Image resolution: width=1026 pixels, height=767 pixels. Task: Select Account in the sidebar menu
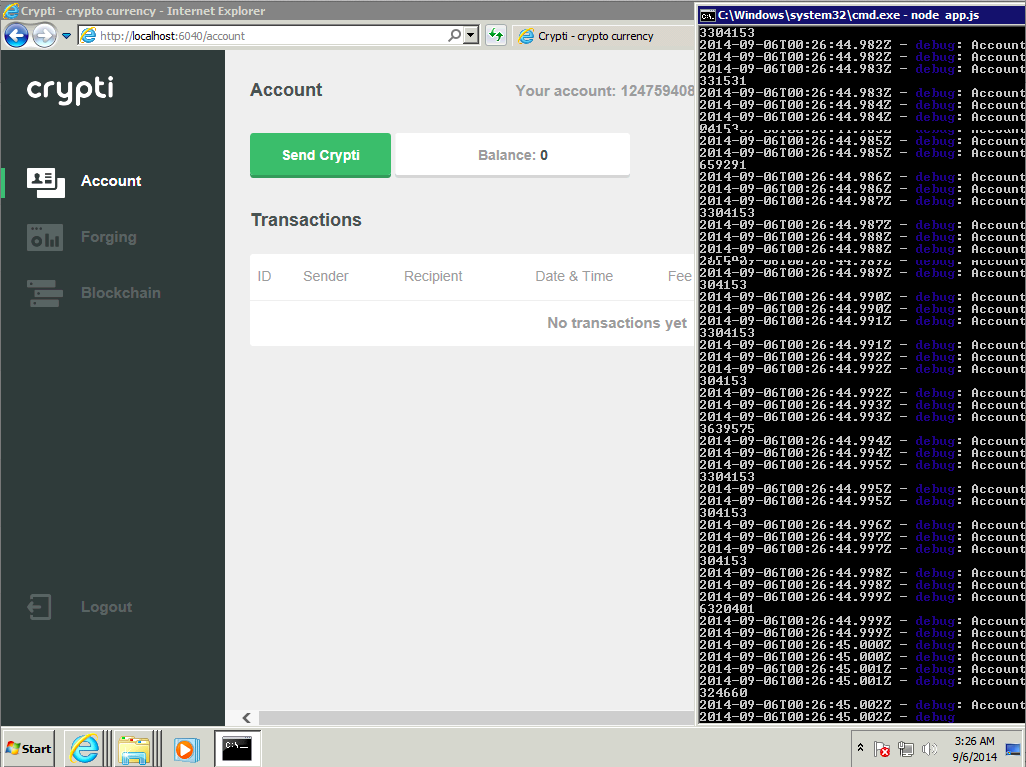pyautogui.click(x=111, y=181)
